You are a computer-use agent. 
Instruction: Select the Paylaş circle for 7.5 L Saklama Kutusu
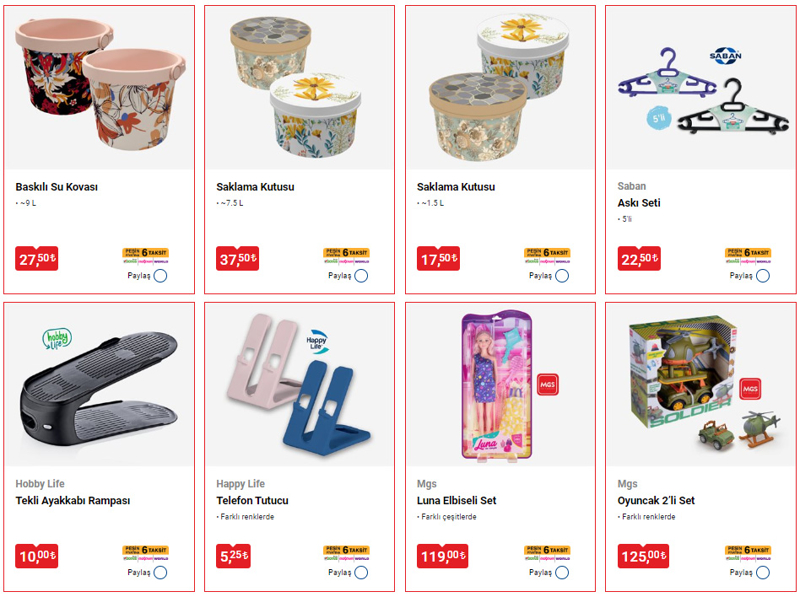tap(361, 276)
